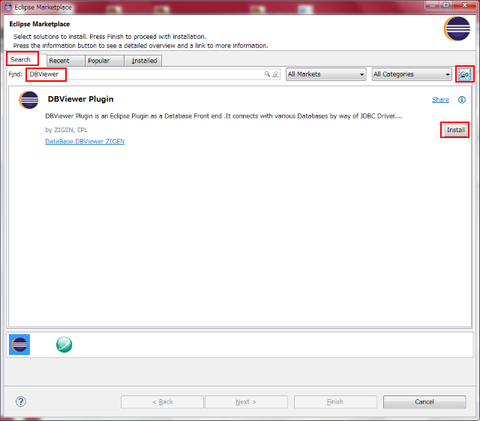
Task: Open the All Categories dropdown
Action: point(412,74)
